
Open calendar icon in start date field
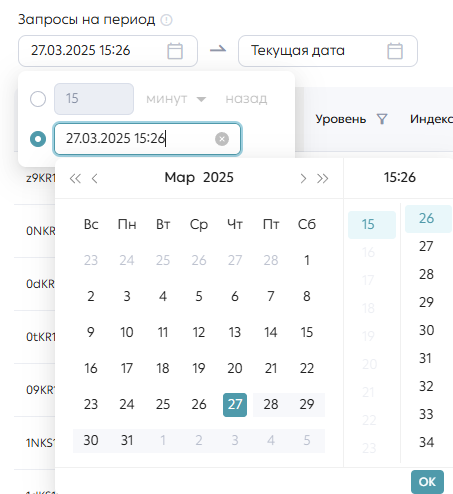click(175, 51)
